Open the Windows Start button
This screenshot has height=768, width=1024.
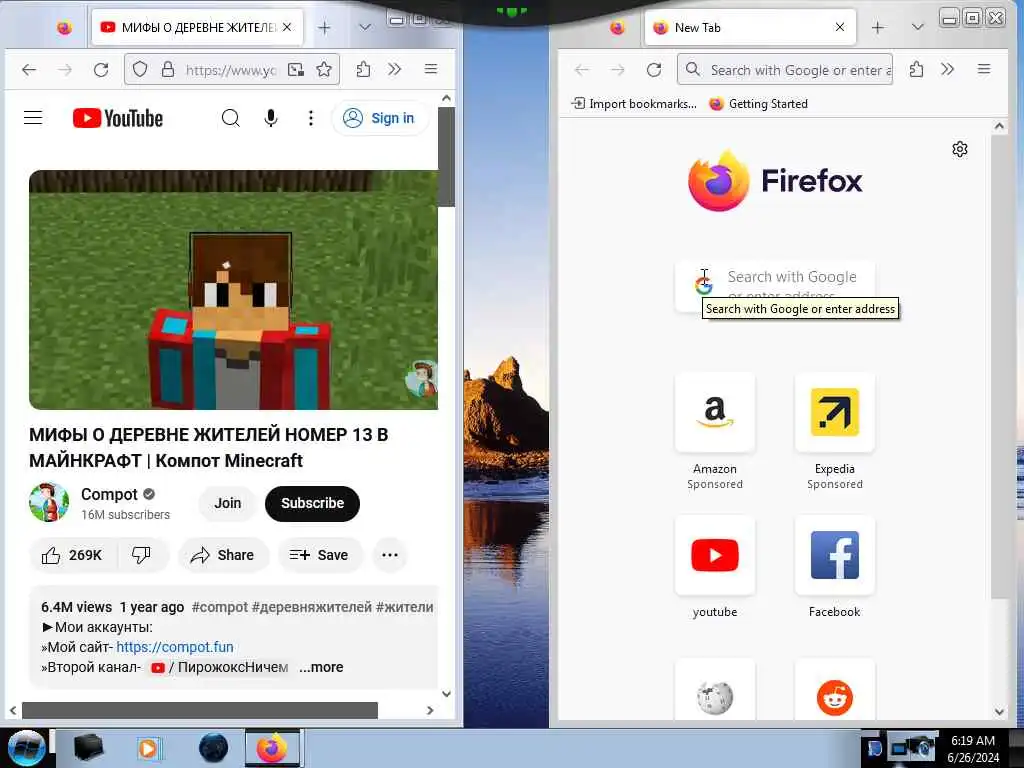tap(25, 748)
